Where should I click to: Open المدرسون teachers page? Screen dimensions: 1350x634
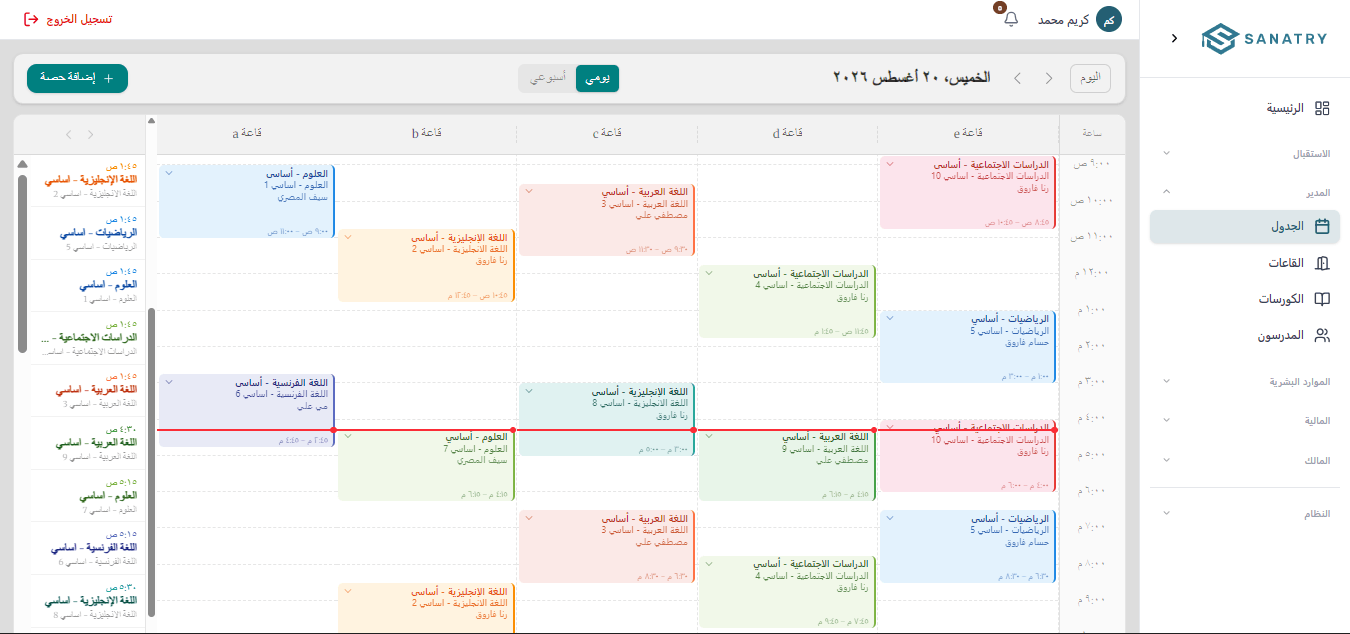1245,336
